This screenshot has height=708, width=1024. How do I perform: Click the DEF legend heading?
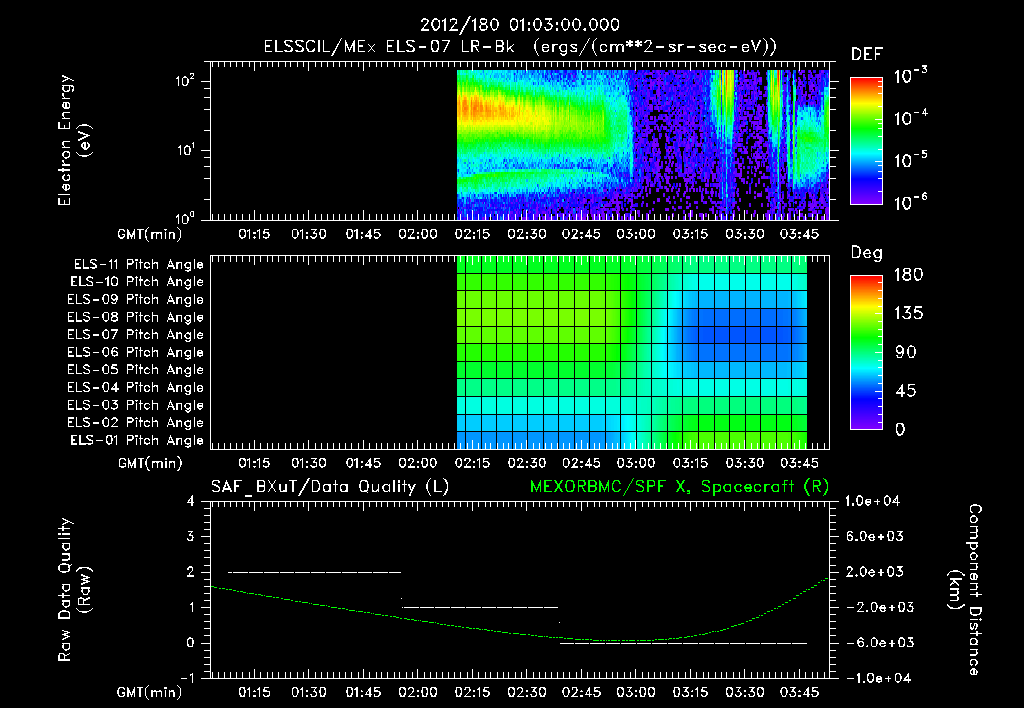click(867, 55)
